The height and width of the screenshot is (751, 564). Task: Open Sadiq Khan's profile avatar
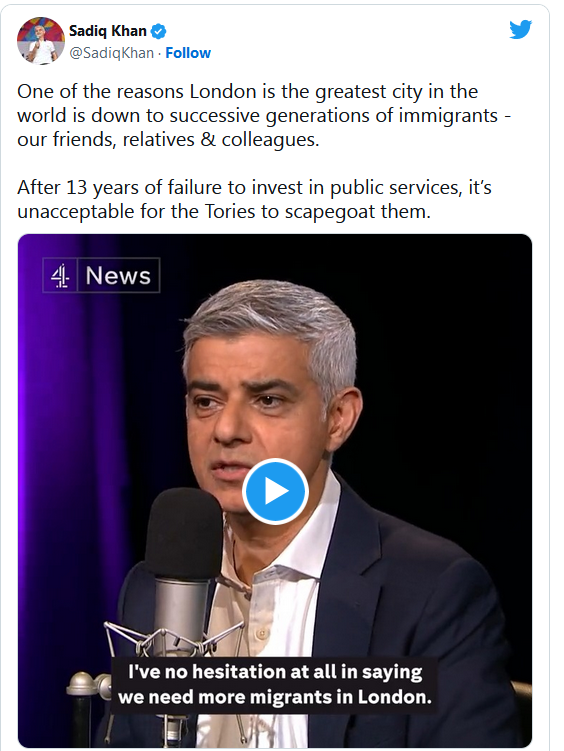(x=41, y=41)
